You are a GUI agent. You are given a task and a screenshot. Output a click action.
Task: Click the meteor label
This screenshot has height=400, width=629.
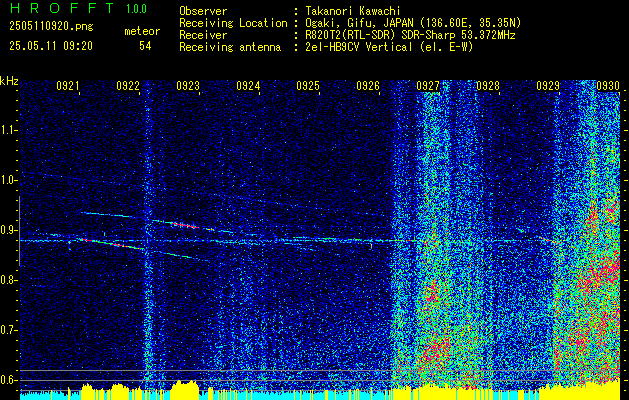(142, 31)
